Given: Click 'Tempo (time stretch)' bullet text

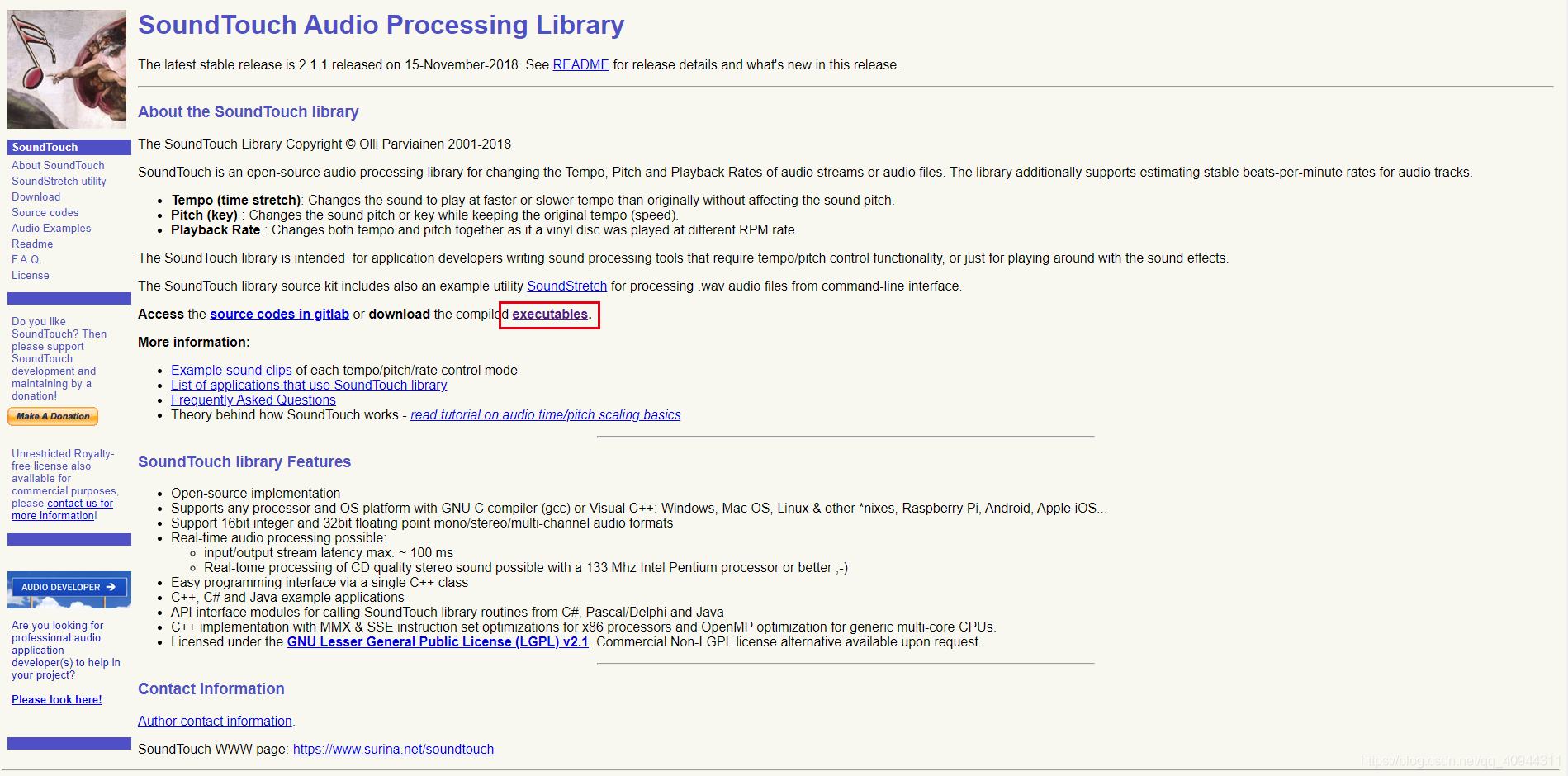Looking at the screenshot, I should coord(238,201).
